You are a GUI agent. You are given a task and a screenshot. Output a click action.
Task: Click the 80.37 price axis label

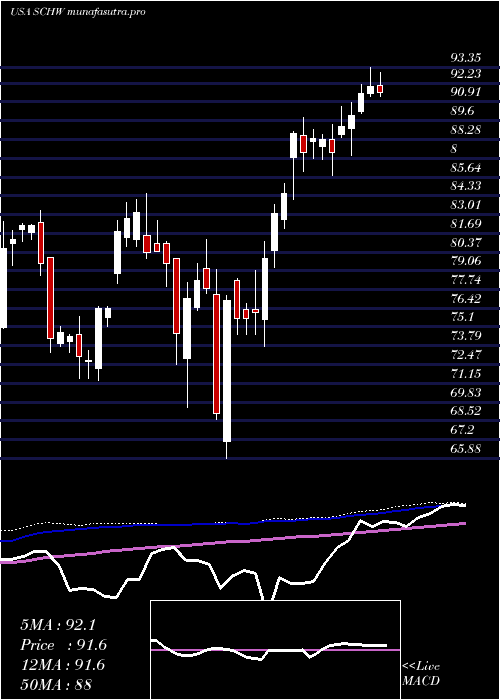pyautogui.click(x=465, y=242)
